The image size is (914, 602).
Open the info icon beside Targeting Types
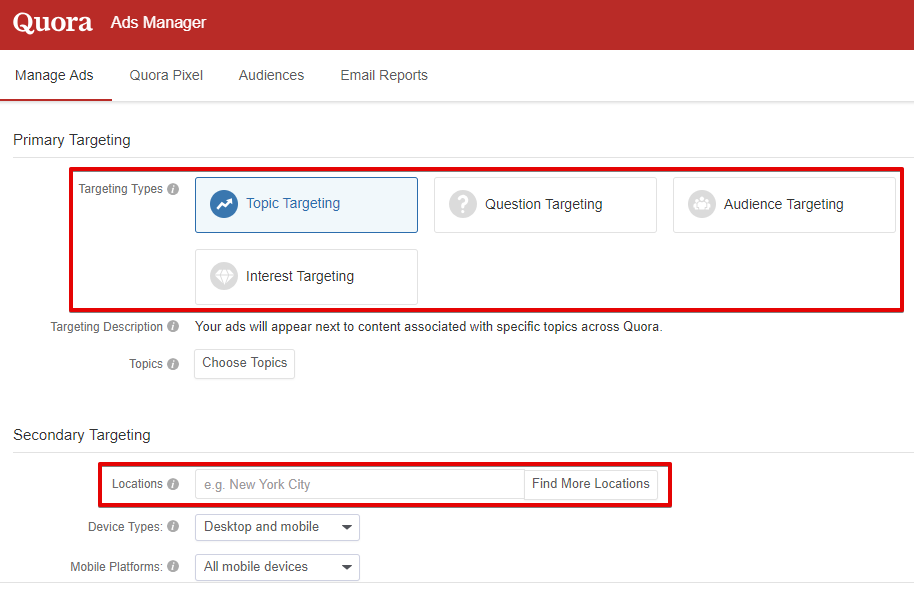click(x=173, y=189)
